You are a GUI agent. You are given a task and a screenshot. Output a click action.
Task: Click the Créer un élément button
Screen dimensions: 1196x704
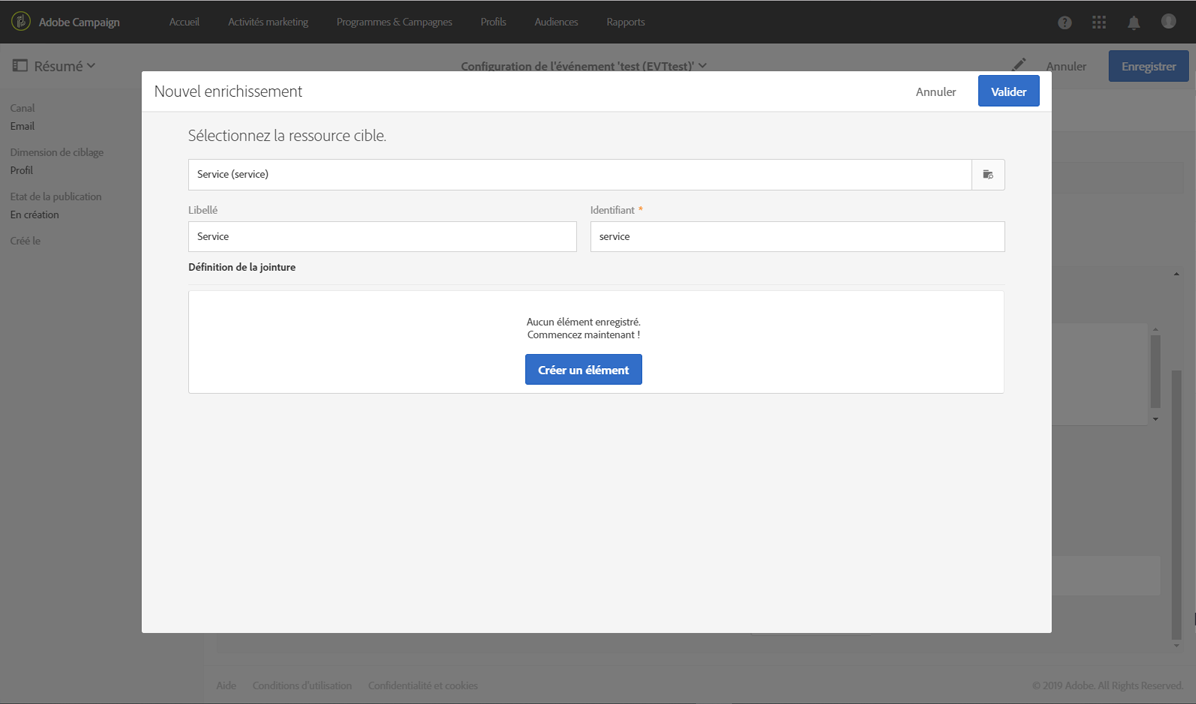click(x=584, y=370)
